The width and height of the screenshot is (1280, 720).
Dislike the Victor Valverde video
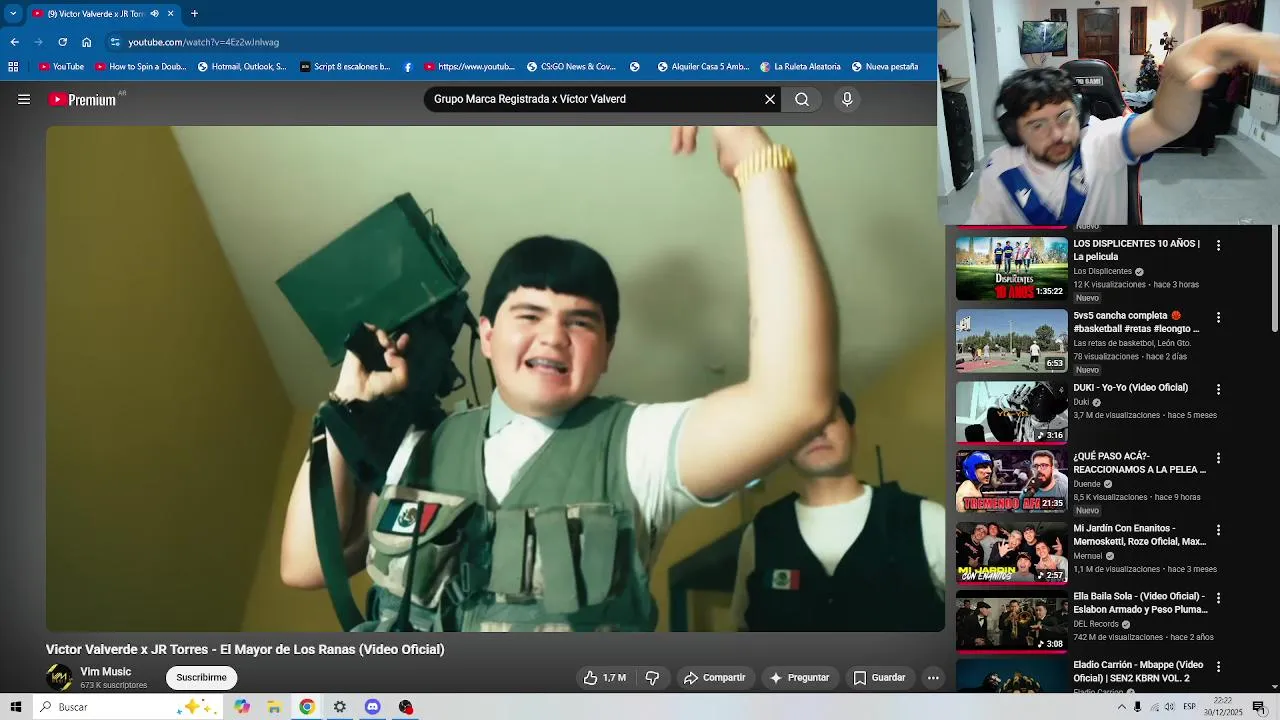[x=652, y=678]
